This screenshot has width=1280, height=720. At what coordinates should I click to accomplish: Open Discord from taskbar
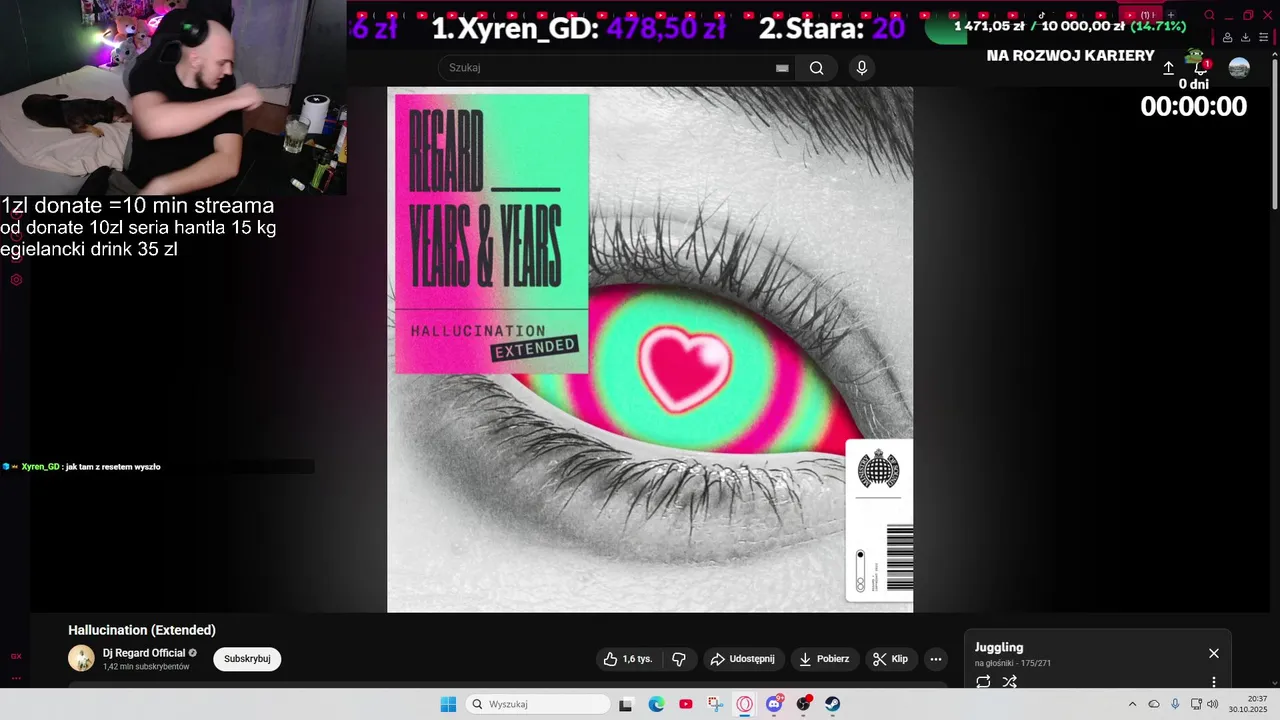coord(774,704)
